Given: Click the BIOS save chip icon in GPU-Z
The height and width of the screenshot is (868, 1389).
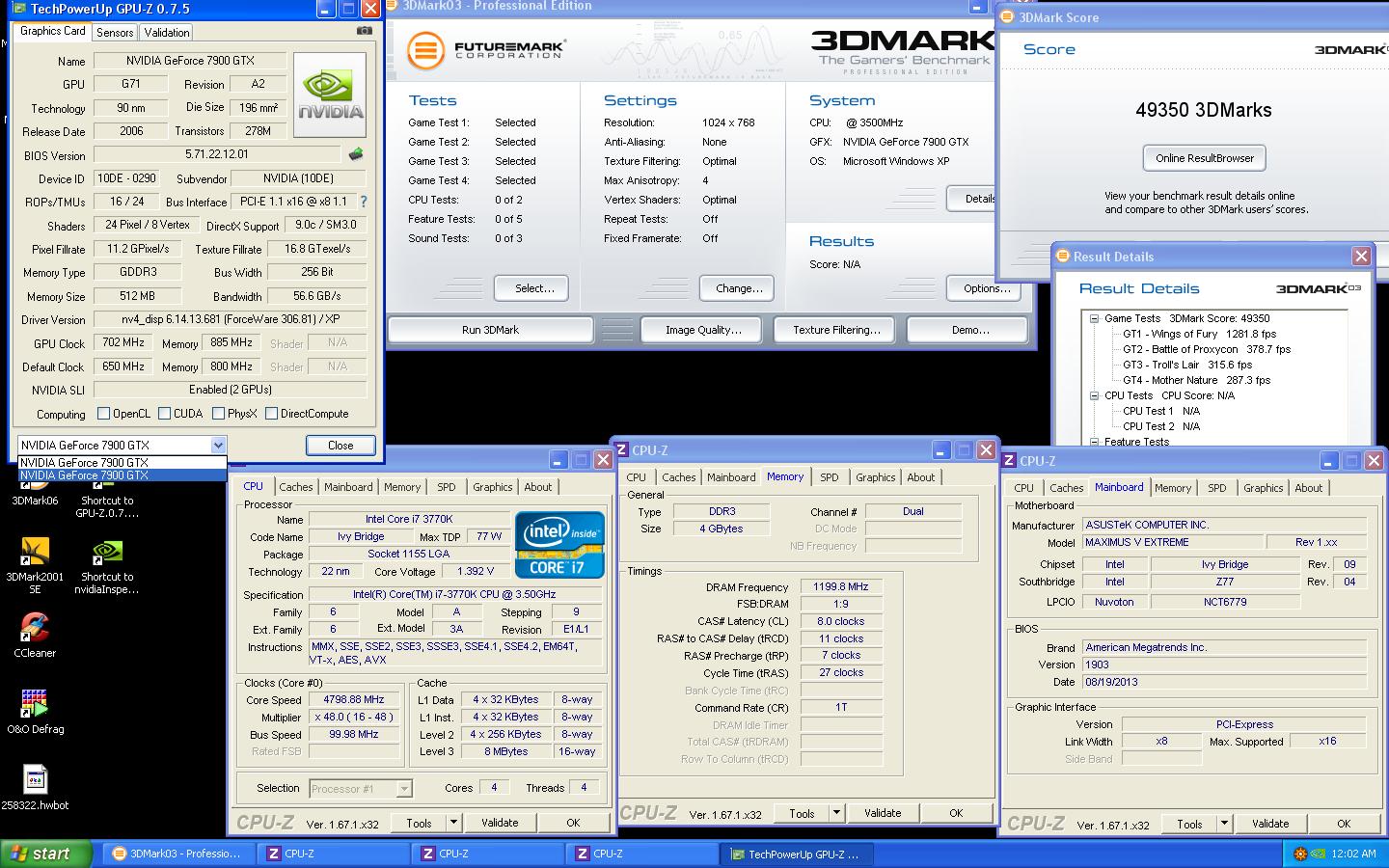Looking at the screenshot, I should [x=356, y=154].
